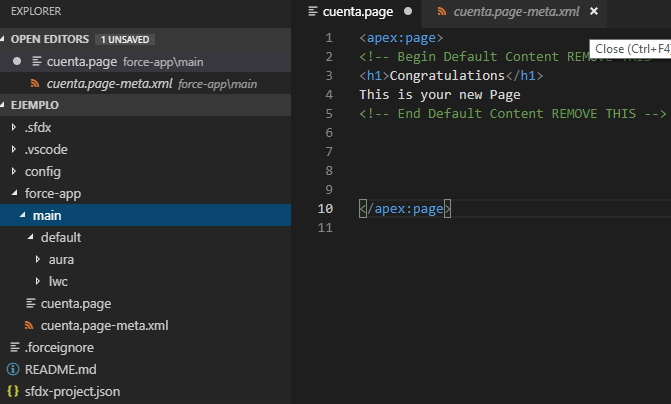Close the cuenta.page-meta.xml editor tab
The height and width of the screenshot is (404, 671).
click(594, 12)
